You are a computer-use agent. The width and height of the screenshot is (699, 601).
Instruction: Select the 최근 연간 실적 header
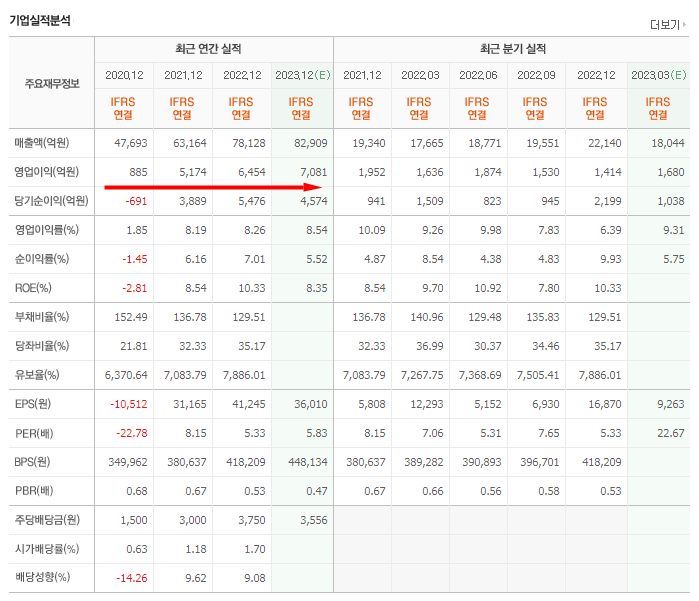[208, 49]
